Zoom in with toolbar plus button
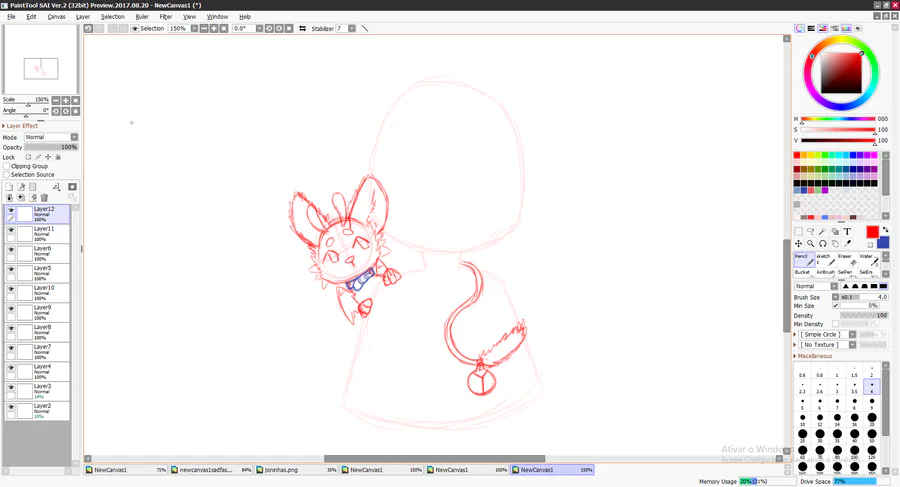This screenshot has height=487, width=900. [x=214, y=28]
